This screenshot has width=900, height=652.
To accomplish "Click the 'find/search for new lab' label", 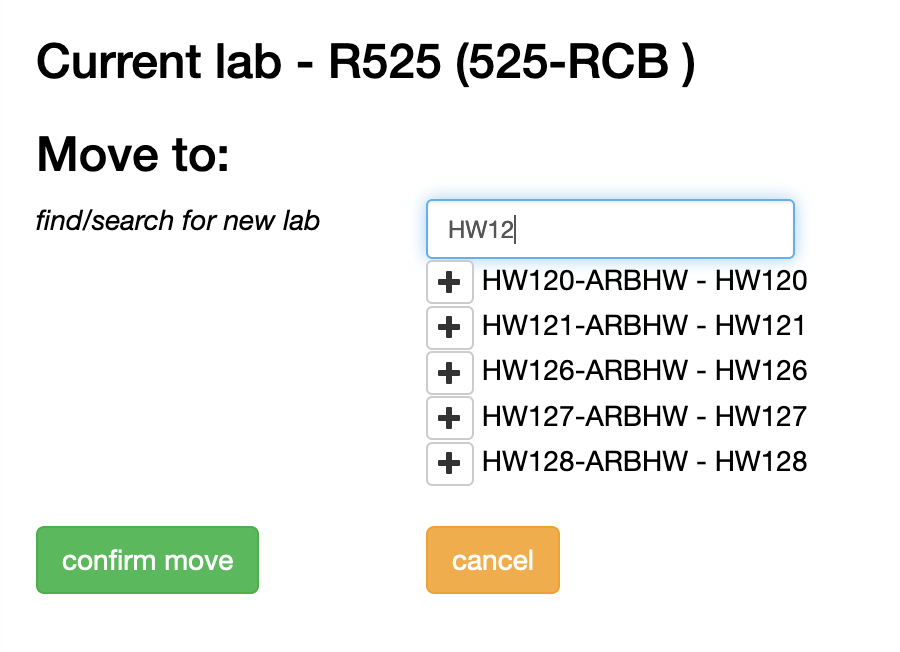I will pyautogui.click(x=178, y=221).
